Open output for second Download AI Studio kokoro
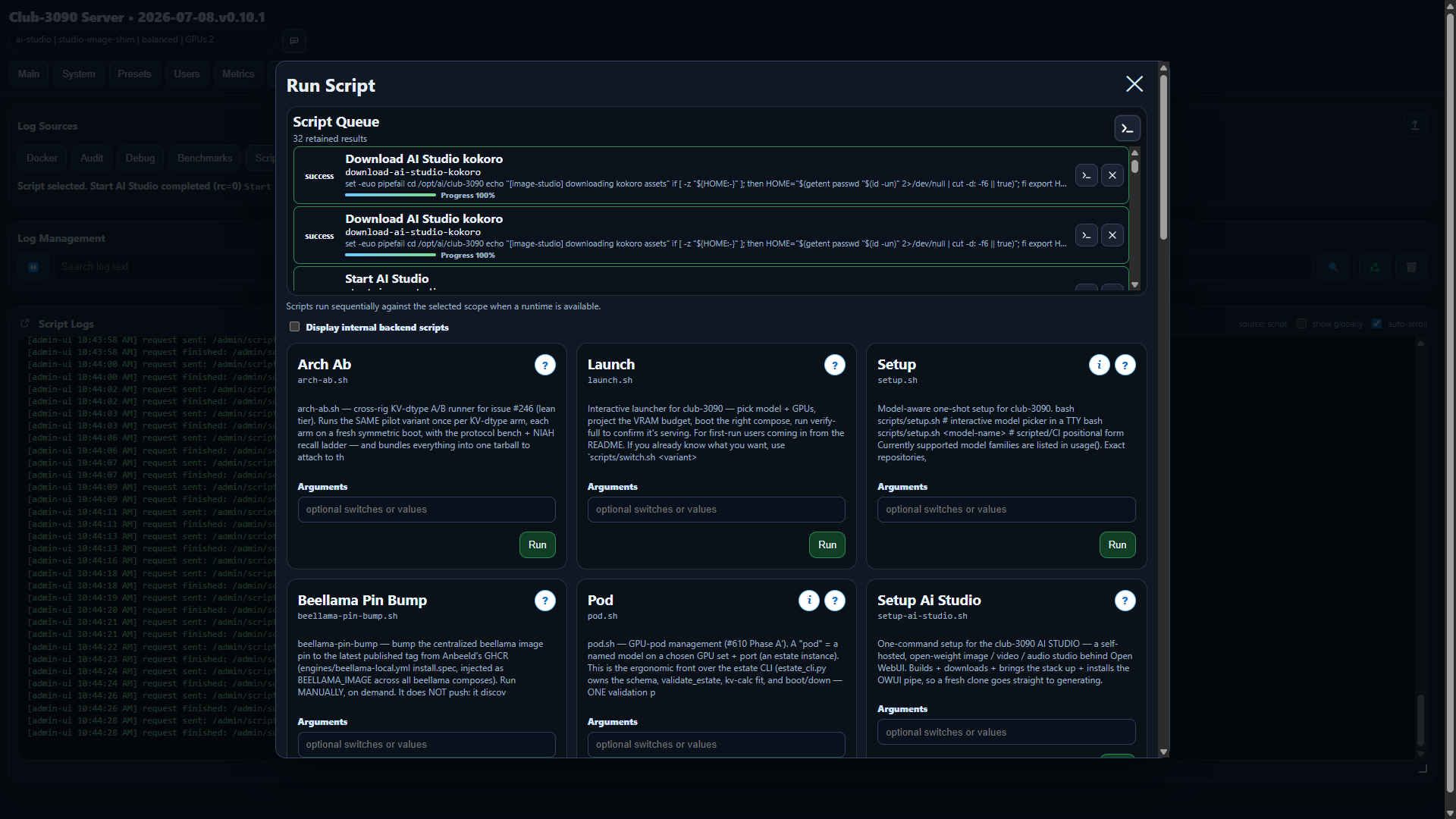 [1087, 235]
